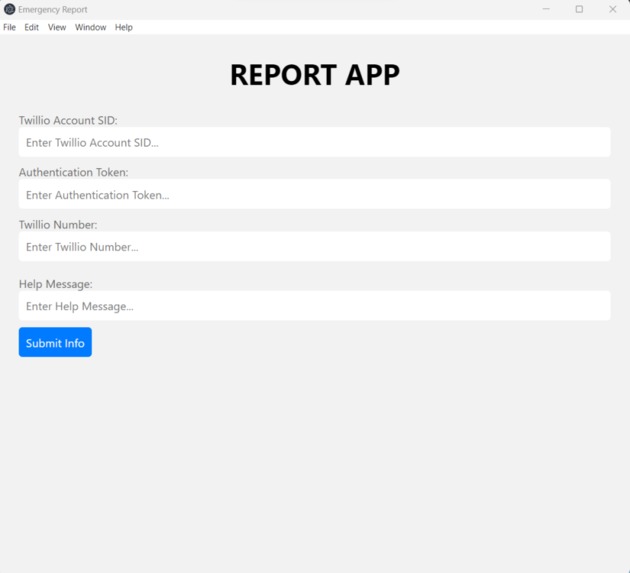Minimize the Emergency Report window
Screen dimensions: 630x573
(546, 9)
